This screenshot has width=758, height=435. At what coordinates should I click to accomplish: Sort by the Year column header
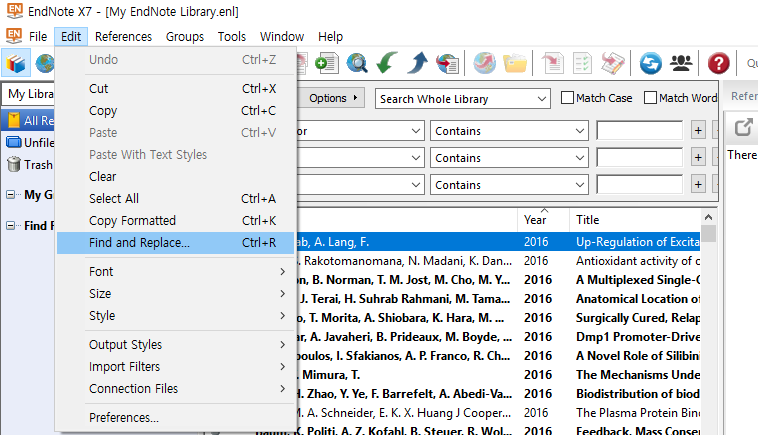pyautogui.click(x=543, y=220)
